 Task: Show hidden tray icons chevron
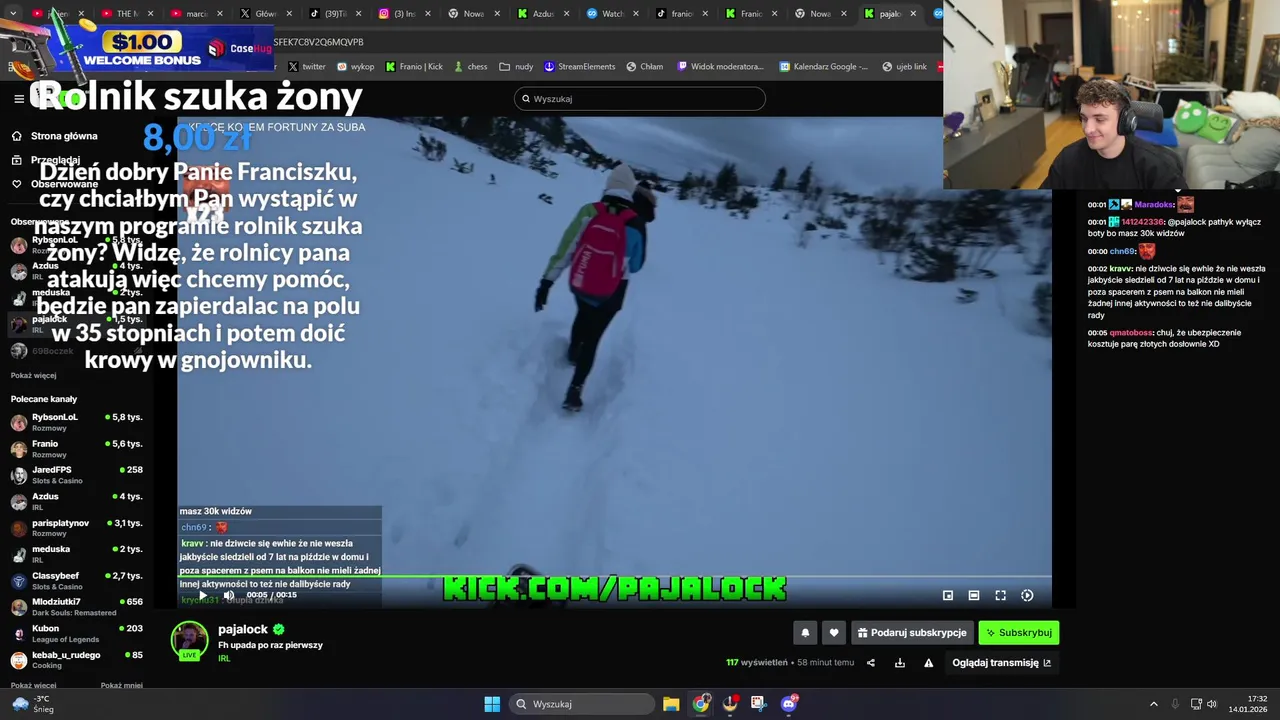(x=1153, y=704)
